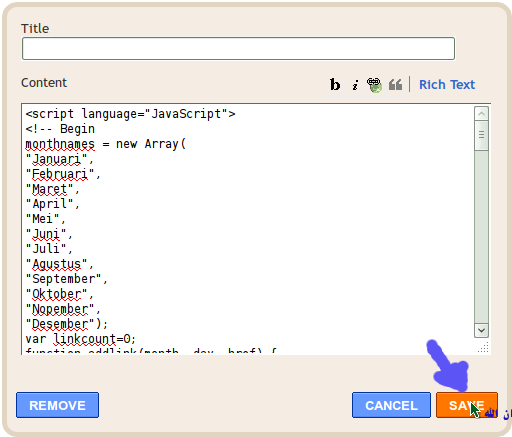Click the content scrollbar's up arrow
The height and width of the screenshot is (437, 512).
pos(481,114)
